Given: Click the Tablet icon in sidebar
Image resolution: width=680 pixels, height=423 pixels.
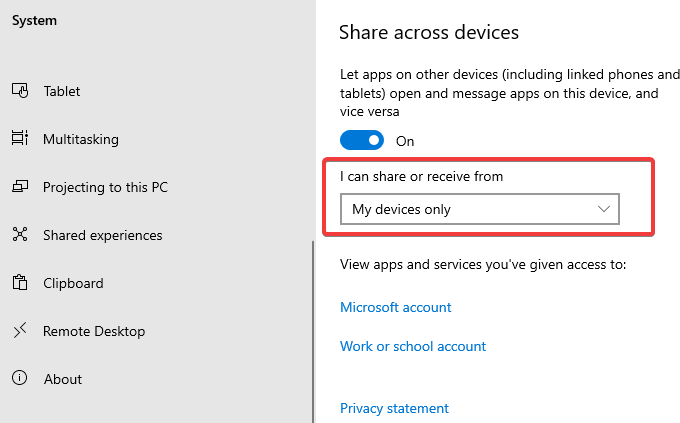Looking at the screenshot, I should coord(20,91).
